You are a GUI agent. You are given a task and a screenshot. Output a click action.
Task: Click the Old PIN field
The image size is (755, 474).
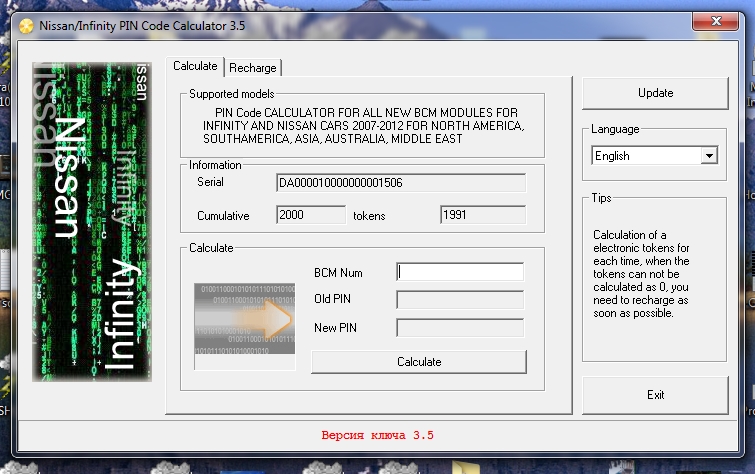coord(460,299)
